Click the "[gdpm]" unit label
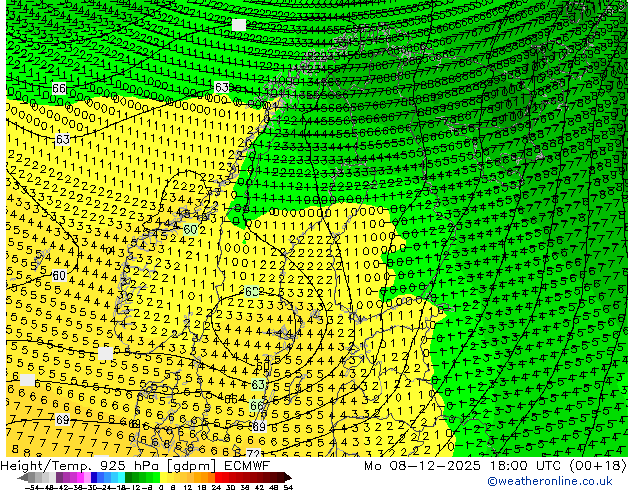The height and width of the screenshot is (490, 634). coord(193,466)
